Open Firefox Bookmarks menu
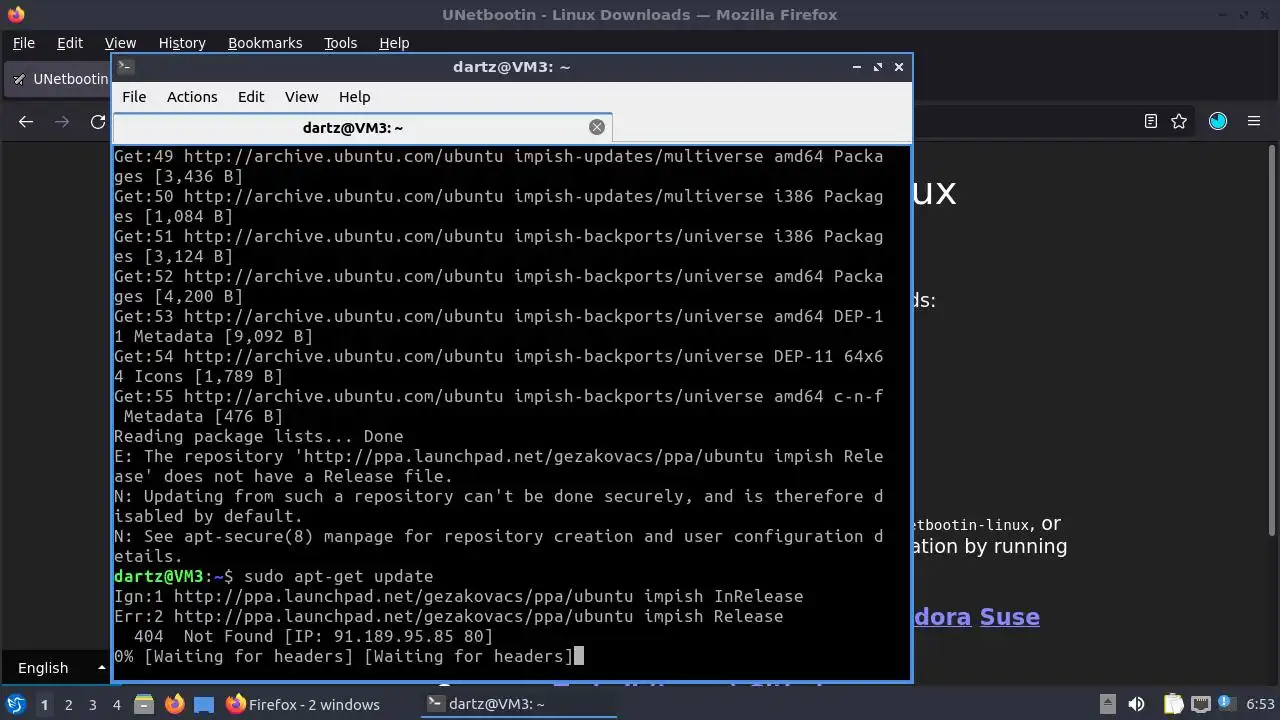Image resolution: width=1280 pixels, height=720 pixels. 265,43
